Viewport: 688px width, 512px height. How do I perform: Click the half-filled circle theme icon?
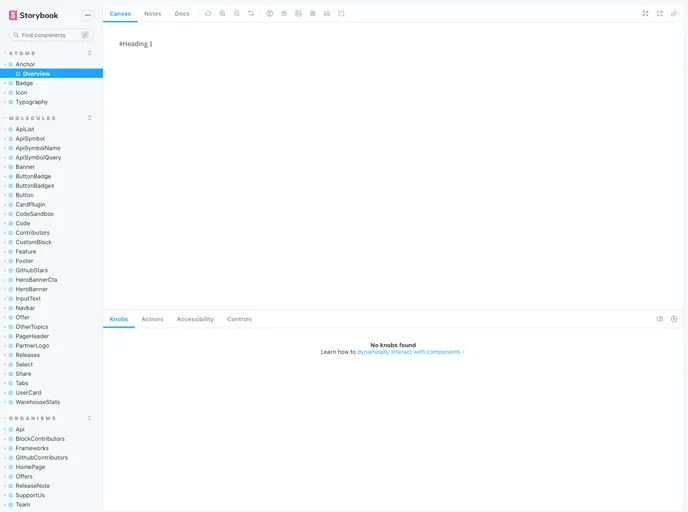point(269,14)
